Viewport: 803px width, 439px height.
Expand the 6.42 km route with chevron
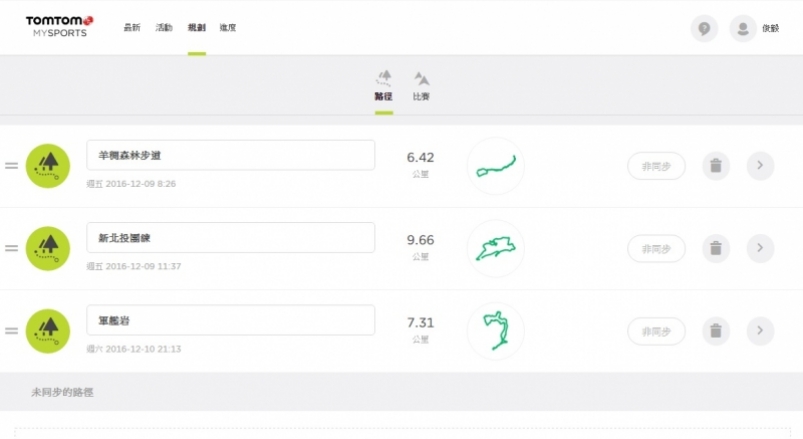[x=760, y=166]
